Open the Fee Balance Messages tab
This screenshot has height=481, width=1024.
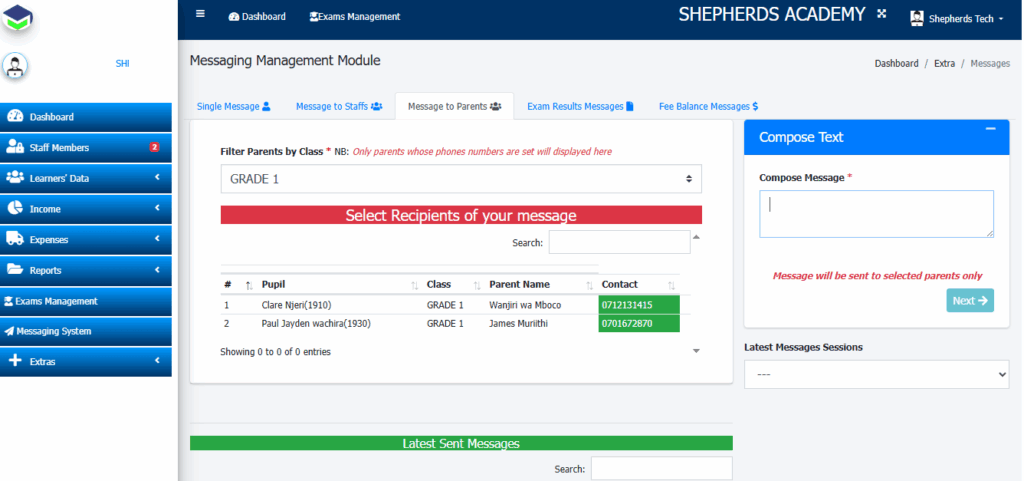709,106
